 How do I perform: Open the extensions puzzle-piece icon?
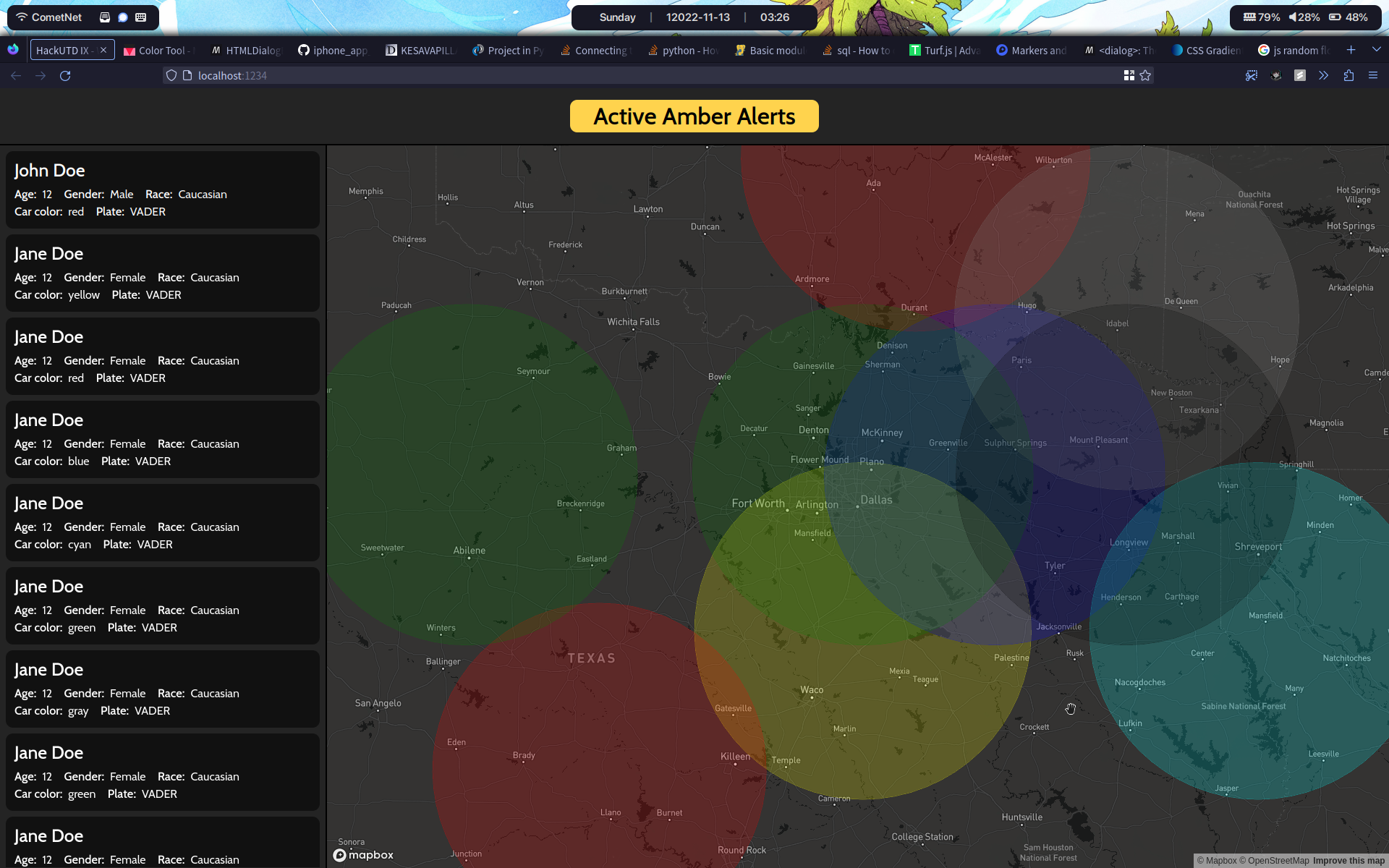click(x=1348, y=75)
